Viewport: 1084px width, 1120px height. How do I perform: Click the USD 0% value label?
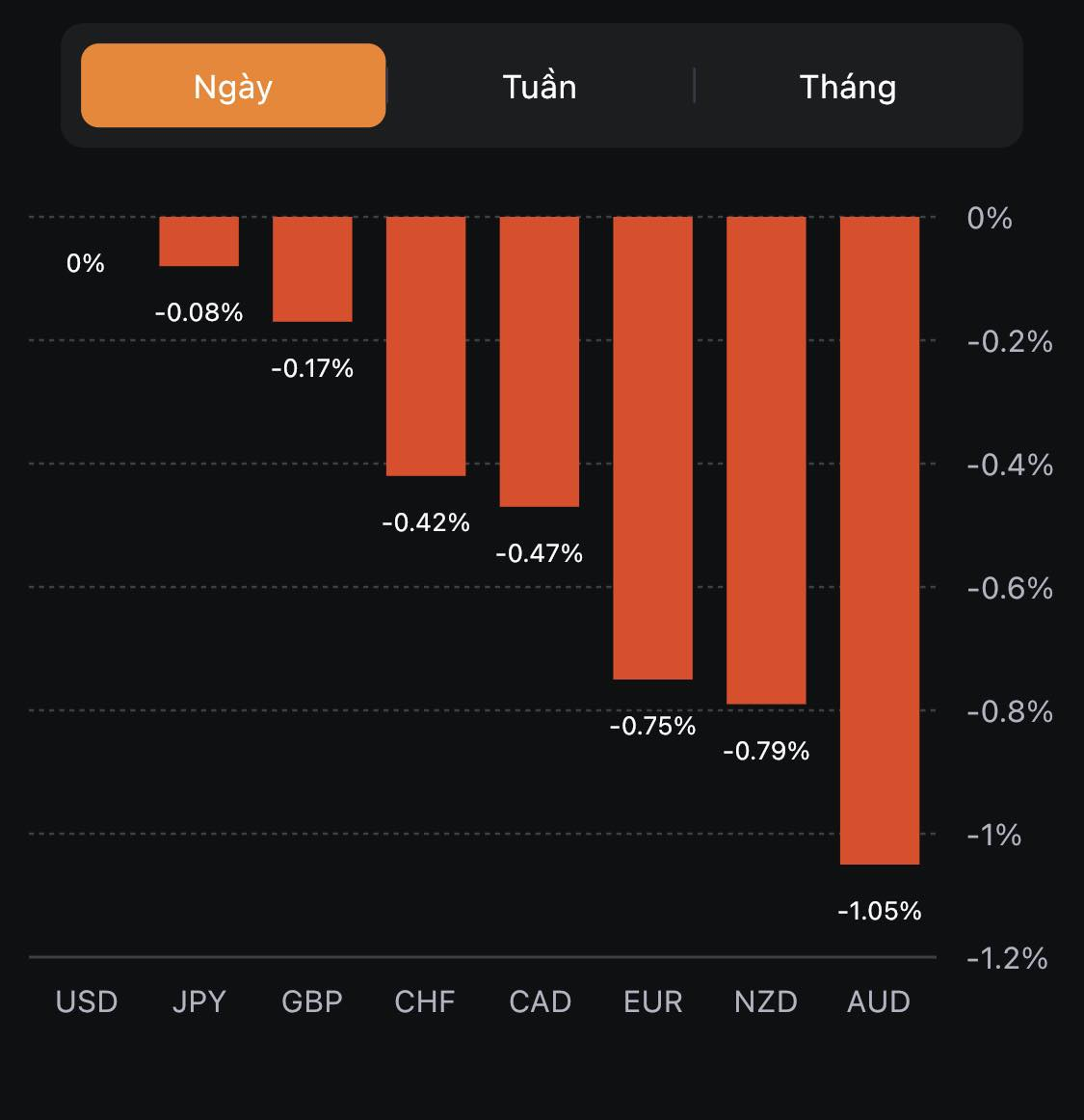86,263
